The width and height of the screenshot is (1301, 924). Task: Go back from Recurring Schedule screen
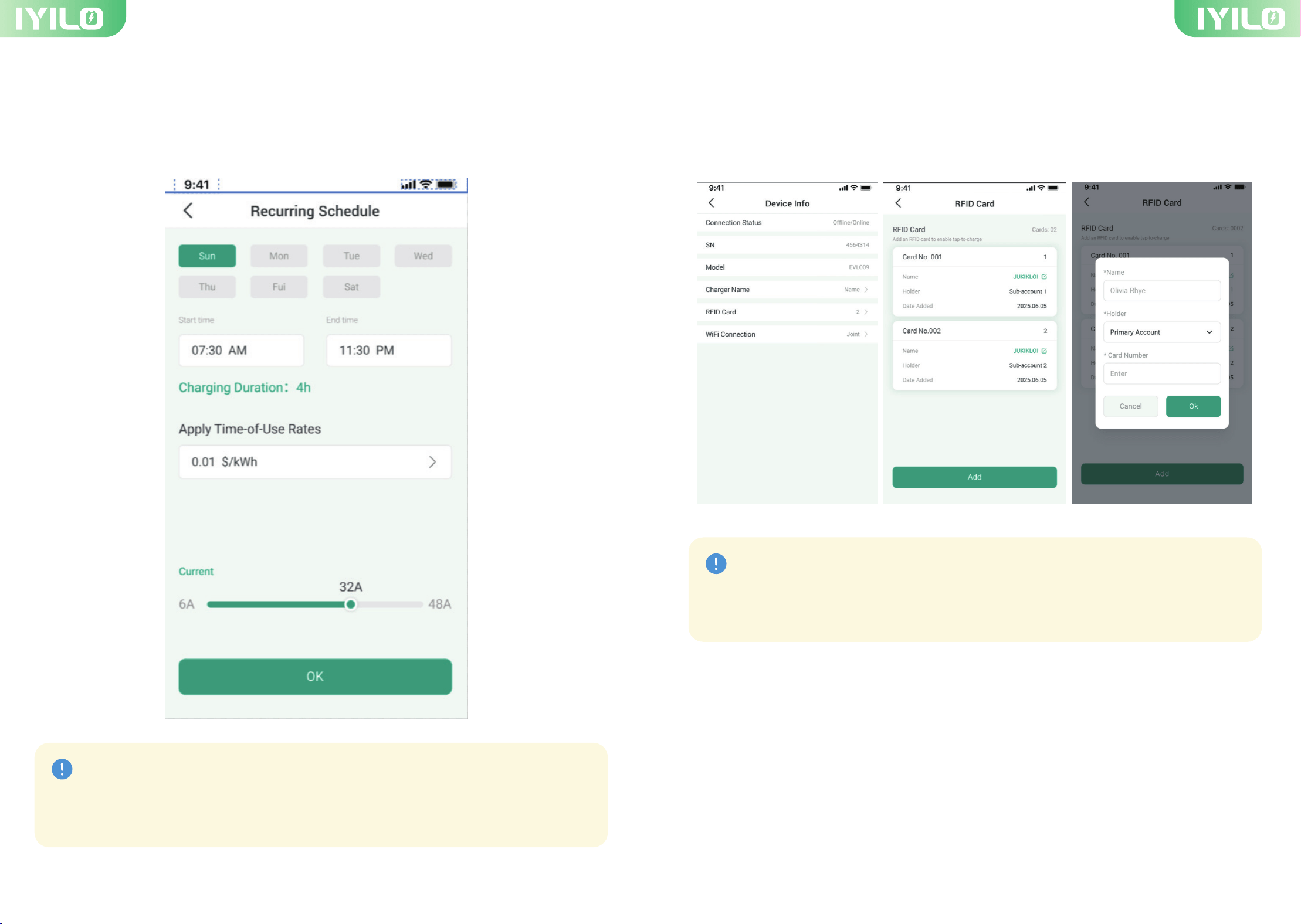click(188, 210)
